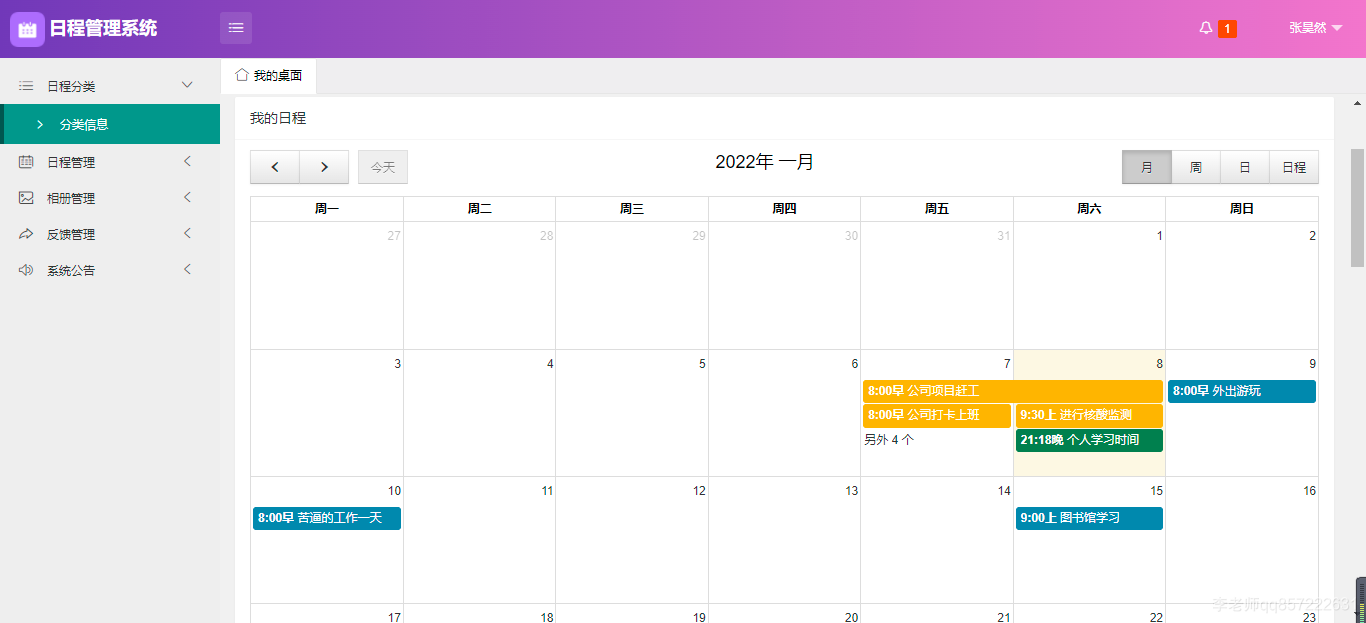Switch calendar to 日 view

click(1245, 167)
